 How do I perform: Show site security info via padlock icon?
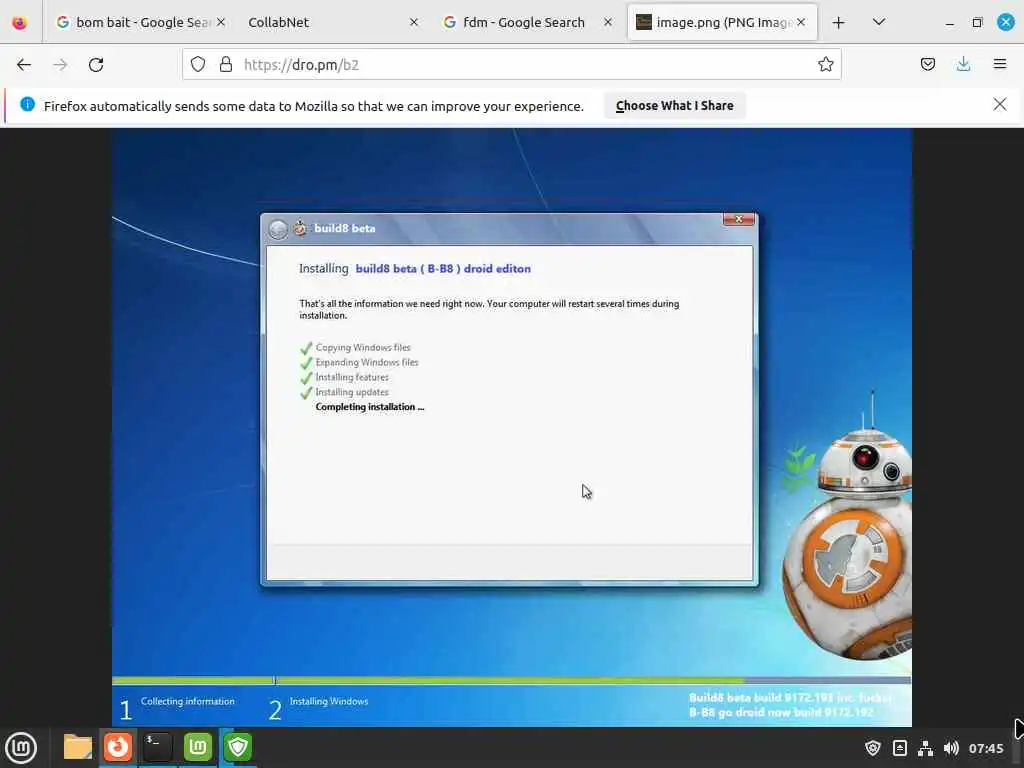226,64
